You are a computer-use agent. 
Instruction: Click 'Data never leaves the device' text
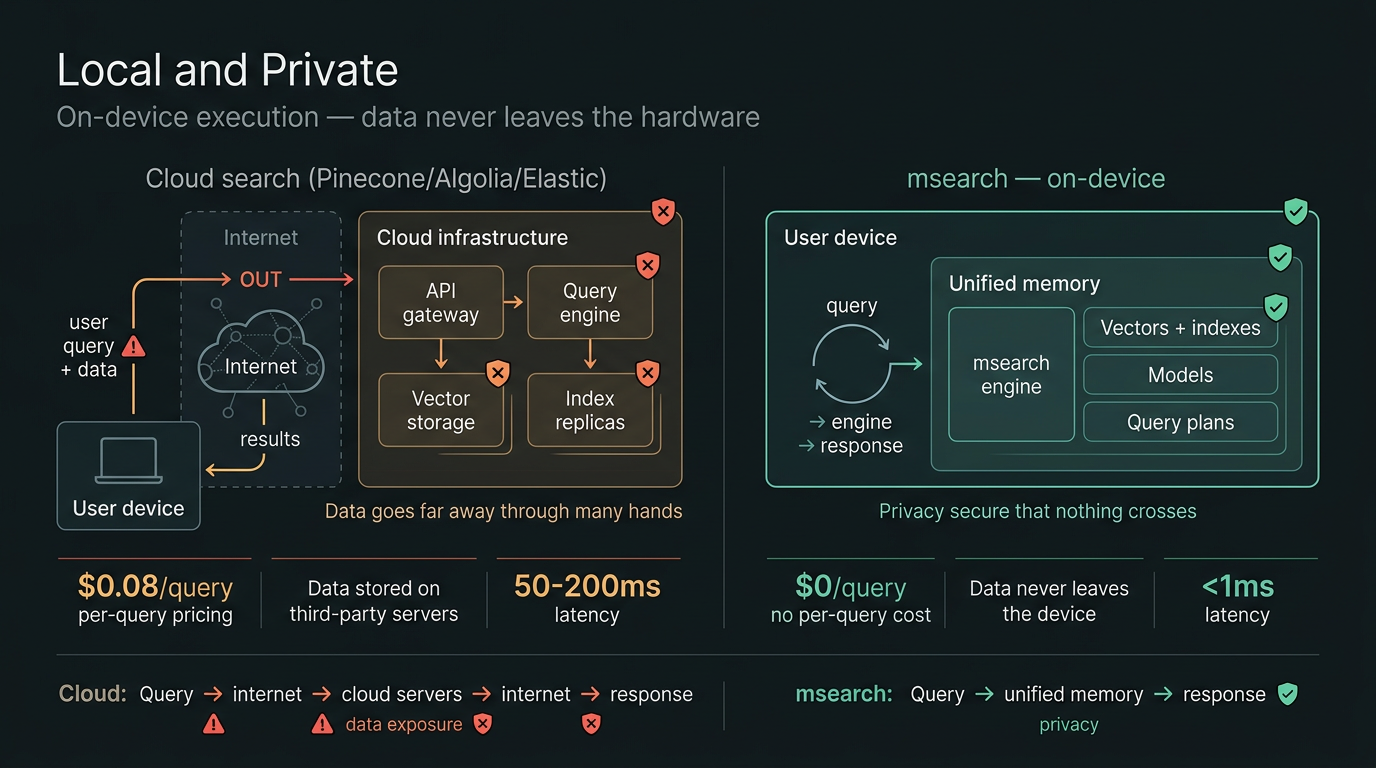[1049, 601]
